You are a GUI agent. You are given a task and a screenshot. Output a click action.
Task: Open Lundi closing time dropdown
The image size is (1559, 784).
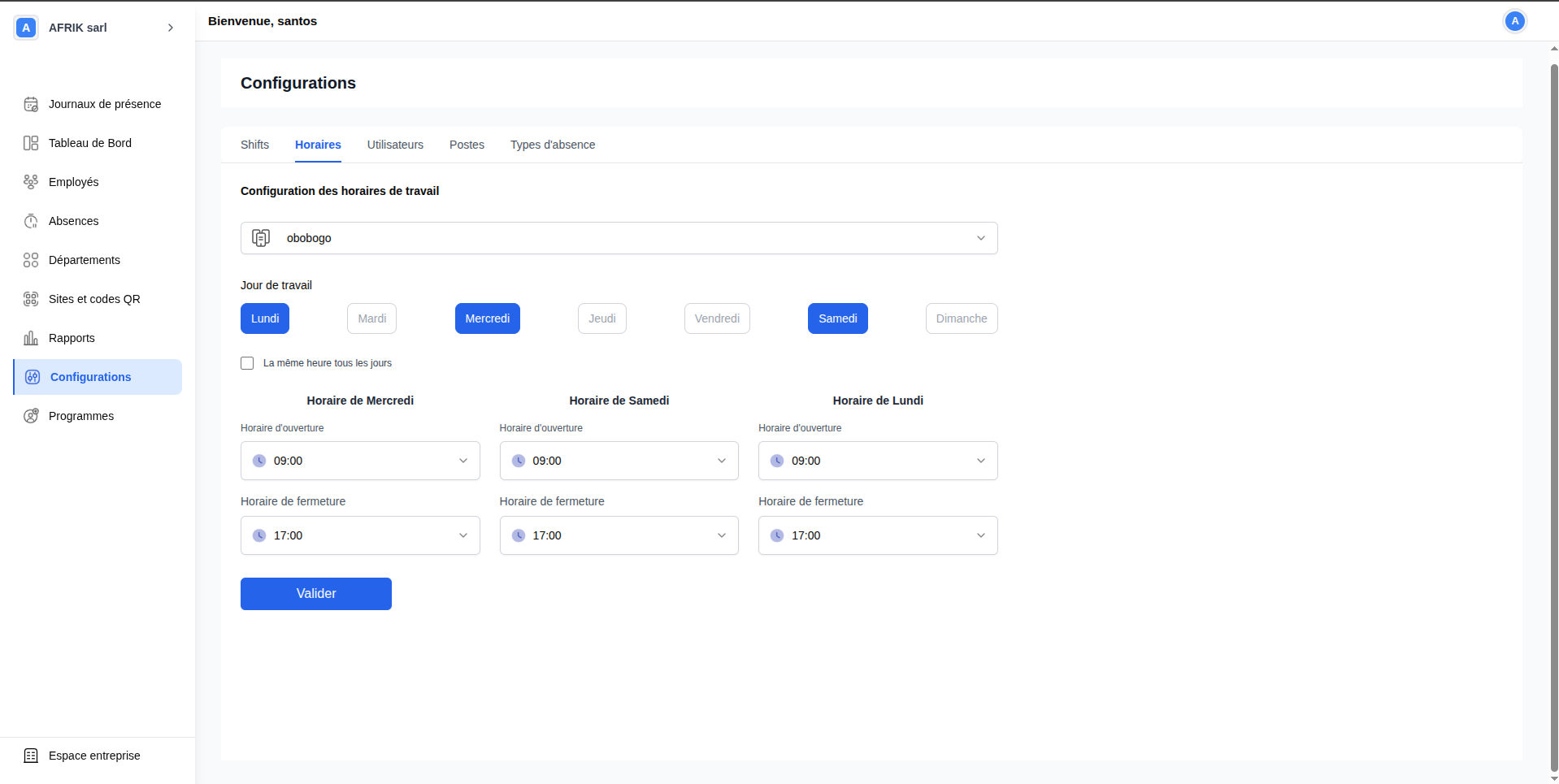(877, 535)
